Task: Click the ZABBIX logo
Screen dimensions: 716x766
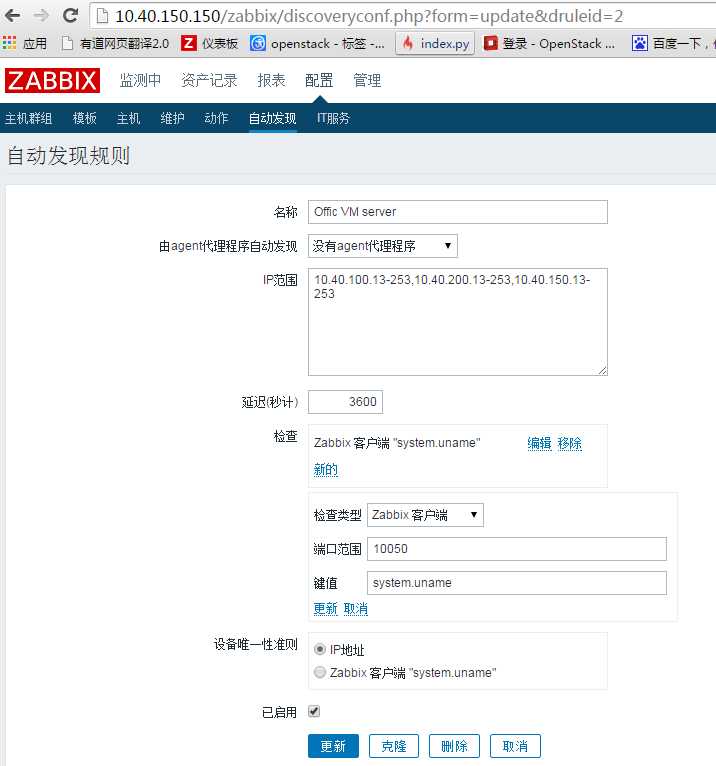Action: tap(52, 81)
